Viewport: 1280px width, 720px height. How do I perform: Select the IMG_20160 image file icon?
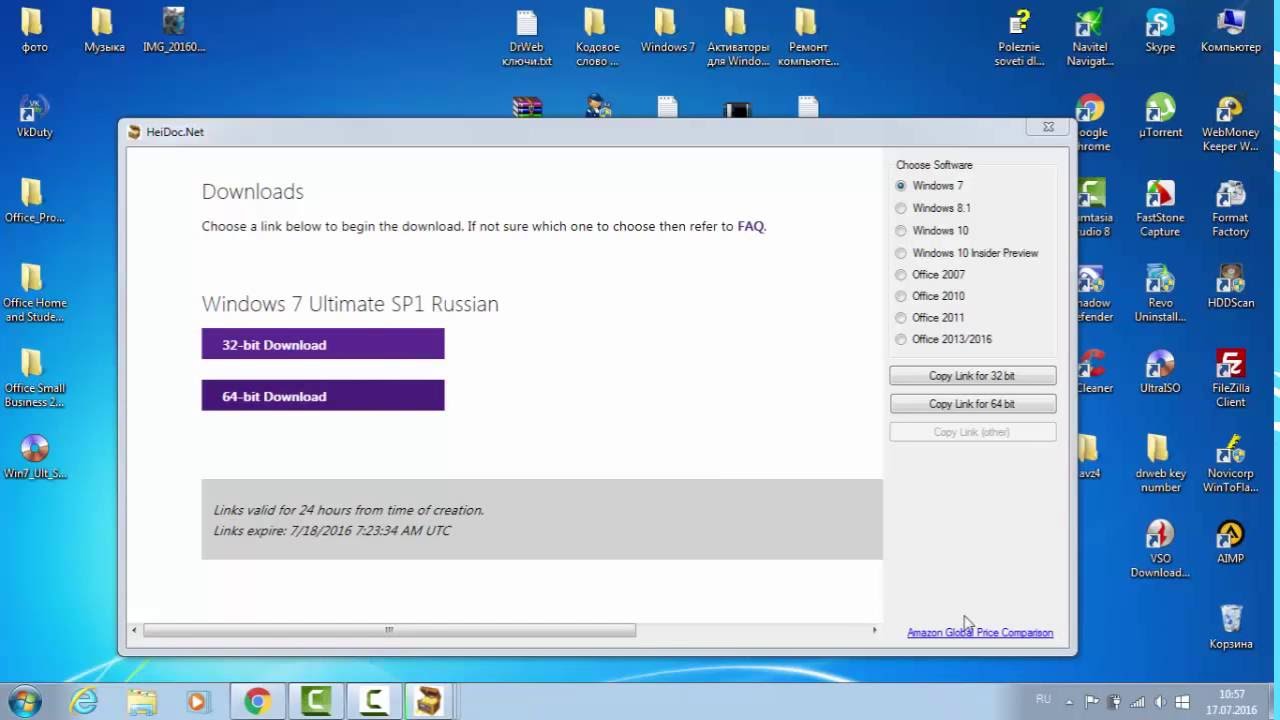[174, 30]
